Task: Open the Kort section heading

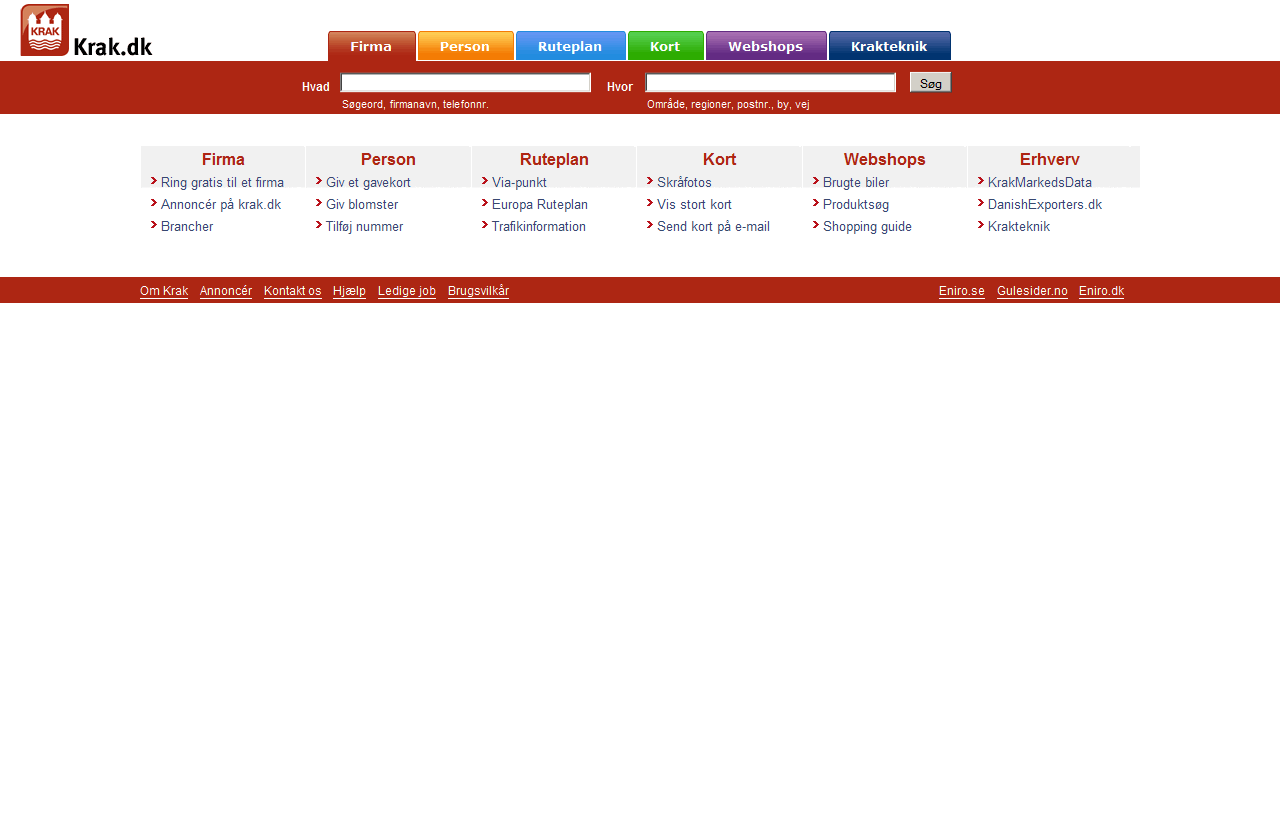Action: point(719,159)
